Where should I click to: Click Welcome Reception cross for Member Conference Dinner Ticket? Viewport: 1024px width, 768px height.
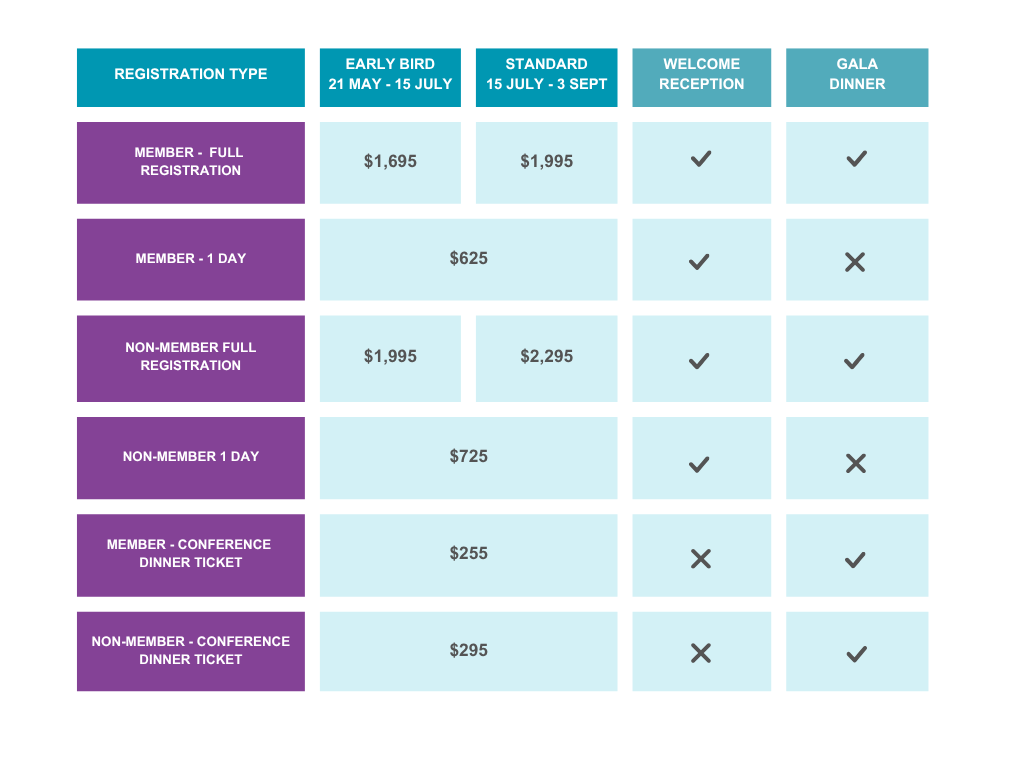coord(701,559)
